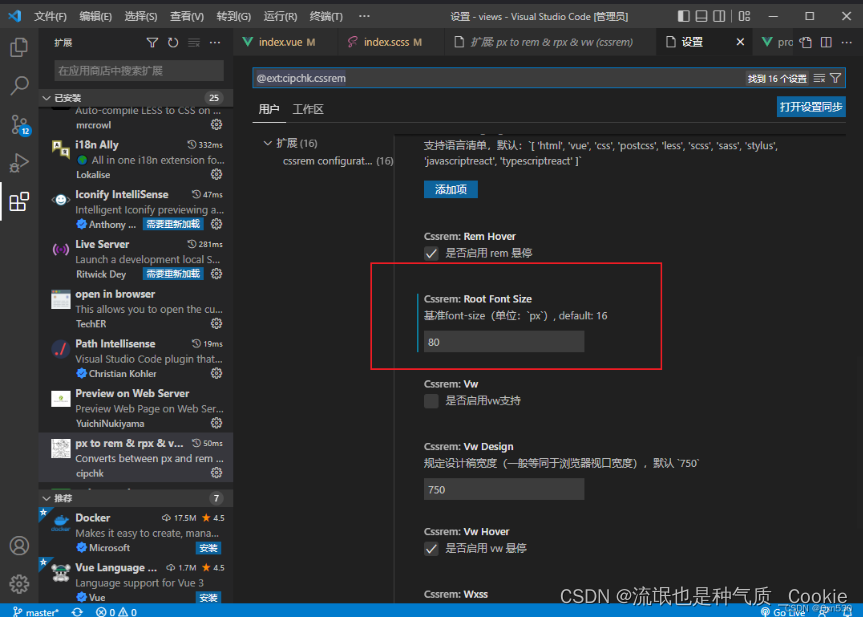Close the 设置 settings tab
Viewport: 863px width, 617px height.
(740, 42)
